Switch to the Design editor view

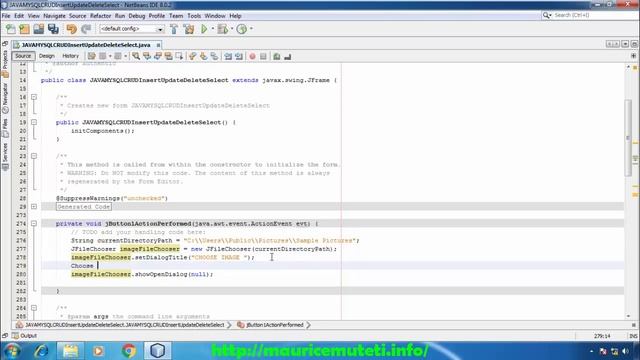coord(47,56)
